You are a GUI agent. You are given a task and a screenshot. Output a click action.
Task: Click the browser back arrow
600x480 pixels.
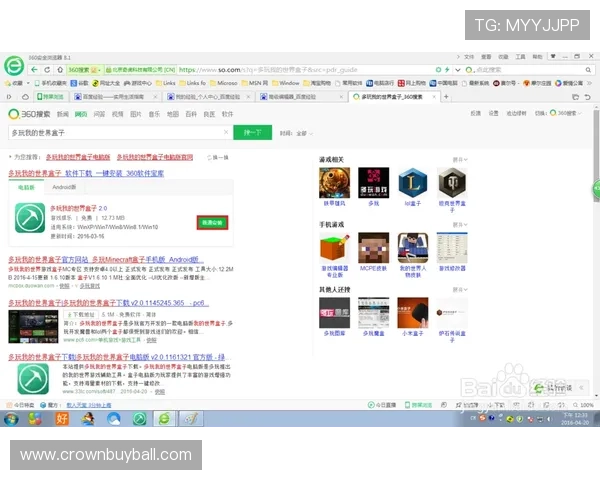tap(34, 70)
